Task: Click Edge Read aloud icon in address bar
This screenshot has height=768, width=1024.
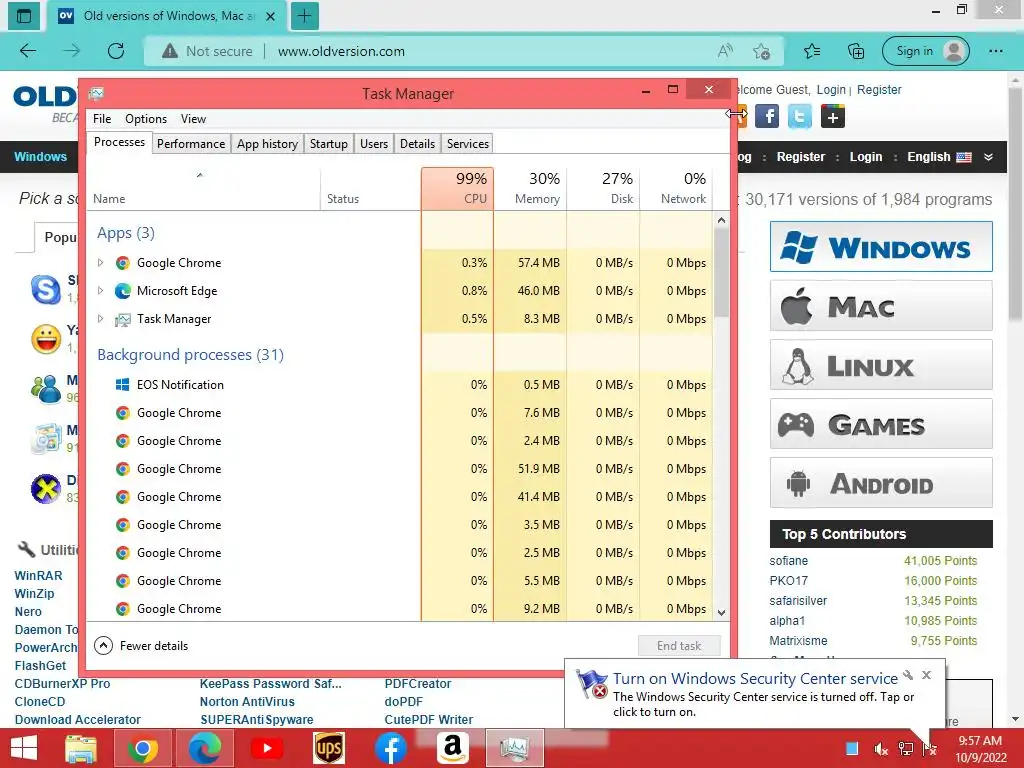Action: point(725,51)
